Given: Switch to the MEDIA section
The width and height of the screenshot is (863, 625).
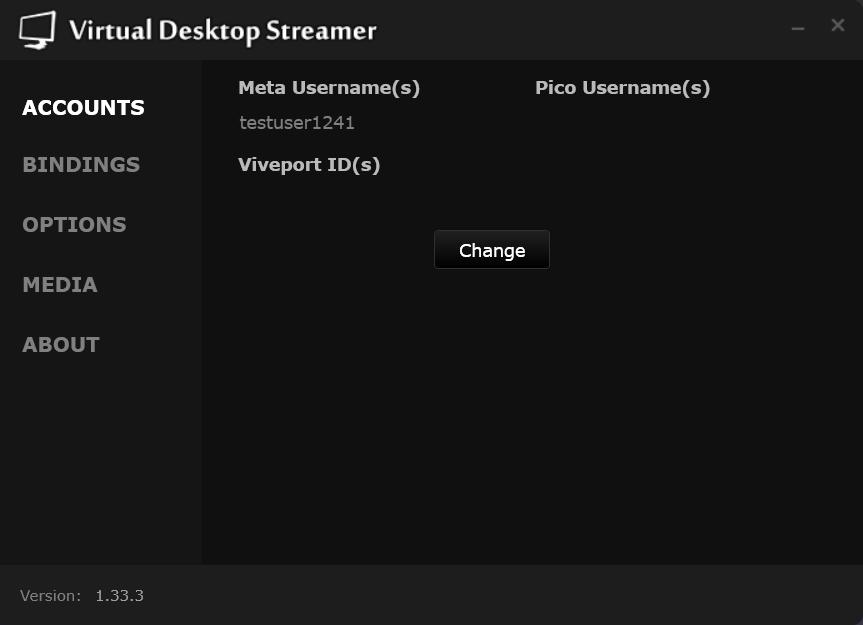Looking at the screenshot, I should (60, 285).
